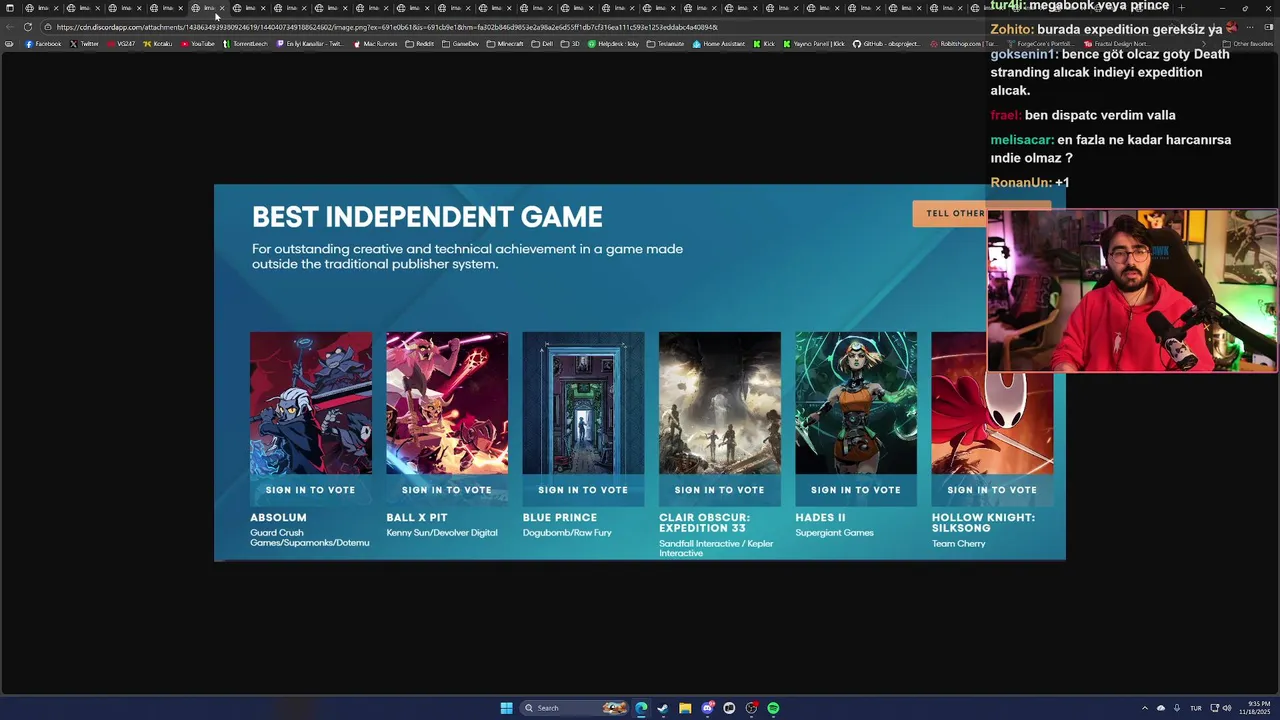Open the GitHub obsproject bookmark
1280x720 pixels.
coord(886,44)
